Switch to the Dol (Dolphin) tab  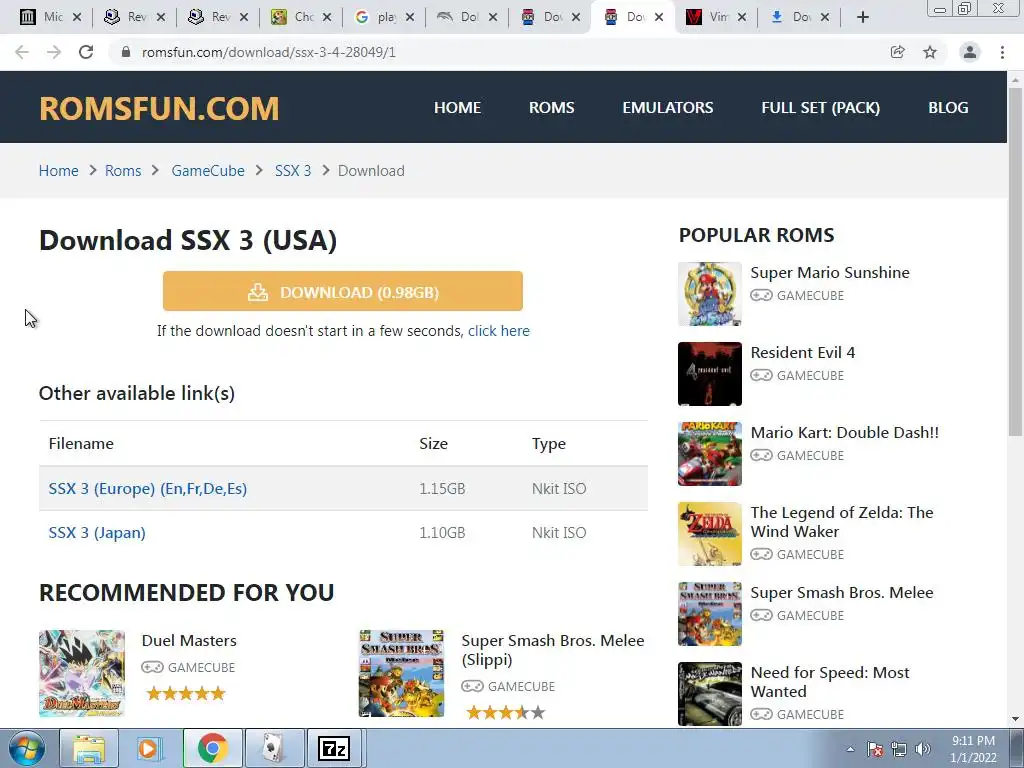pos(466,17)
